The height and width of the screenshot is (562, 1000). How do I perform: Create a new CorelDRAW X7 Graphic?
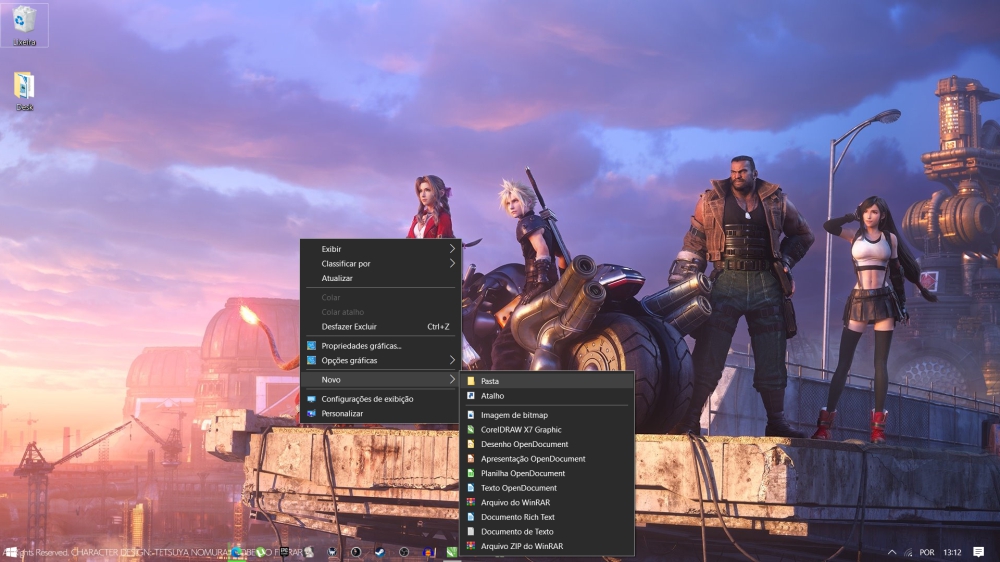[547, 429]
